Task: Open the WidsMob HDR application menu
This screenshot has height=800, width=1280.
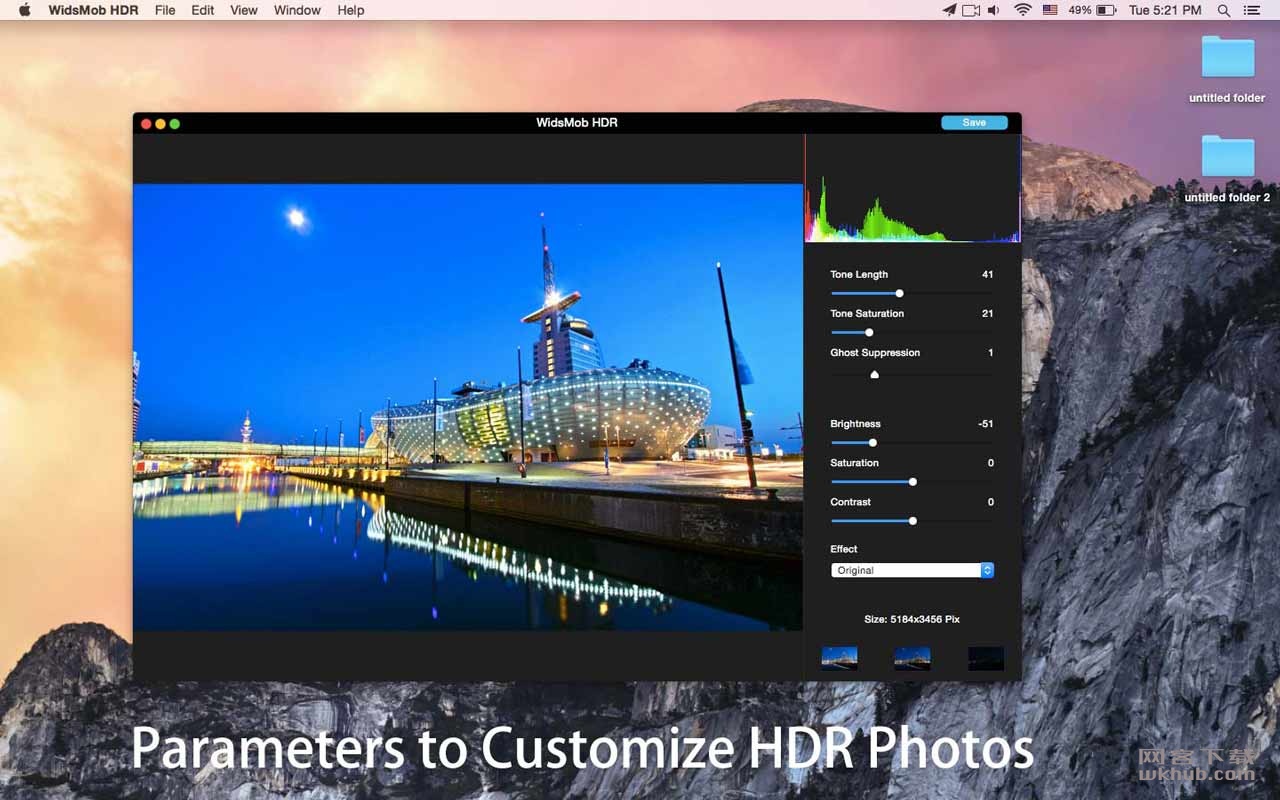Action: coord(93,10)
